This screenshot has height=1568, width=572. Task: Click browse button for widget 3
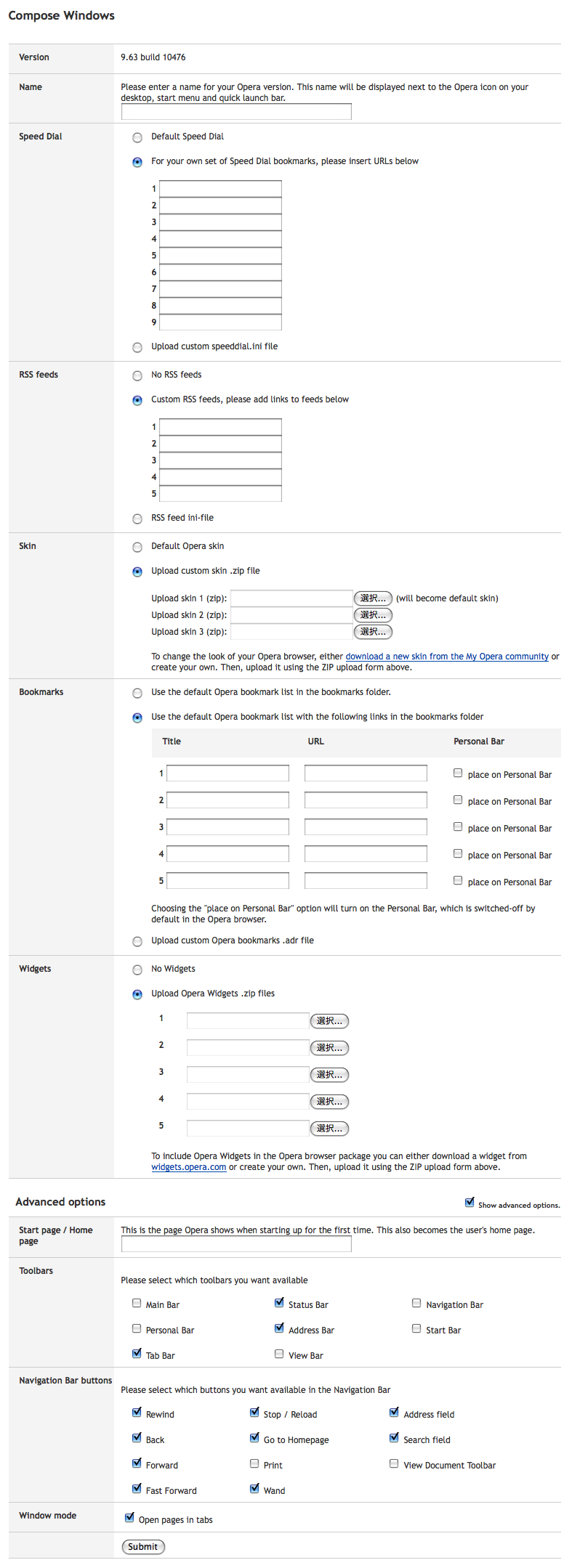329,1075
